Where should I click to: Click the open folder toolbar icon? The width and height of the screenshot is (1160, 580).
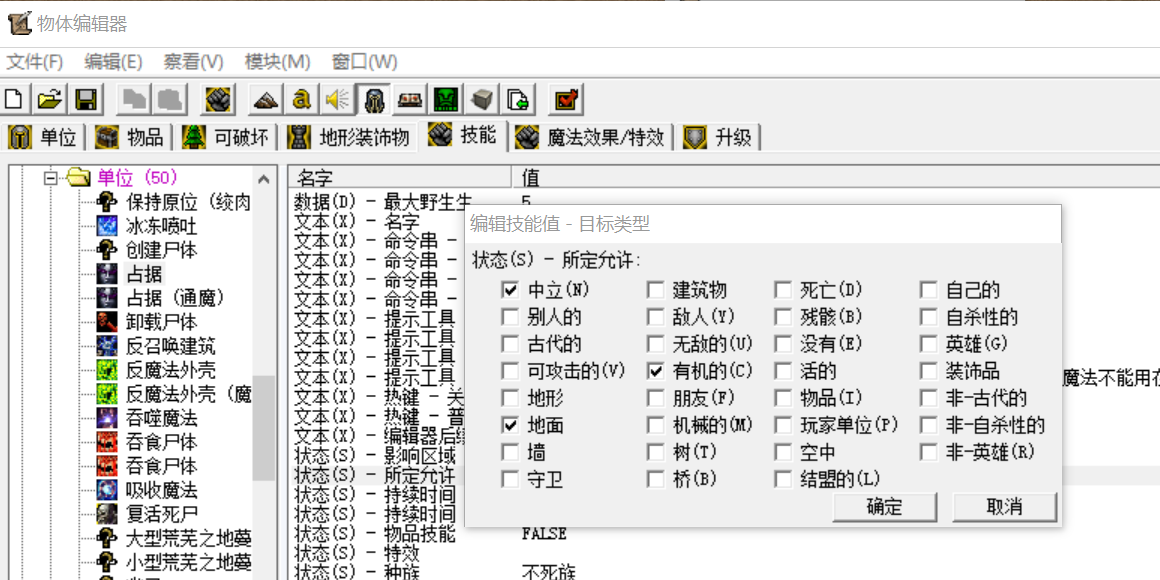click(50, 99)
